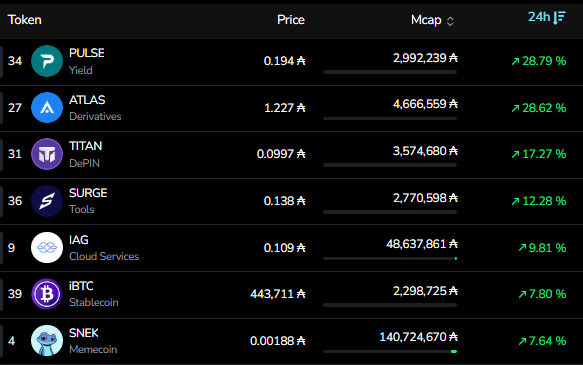Click PULSE price 0.194 ₳
Viewport: 583px width, 365px height.
[x=284, y=61]
